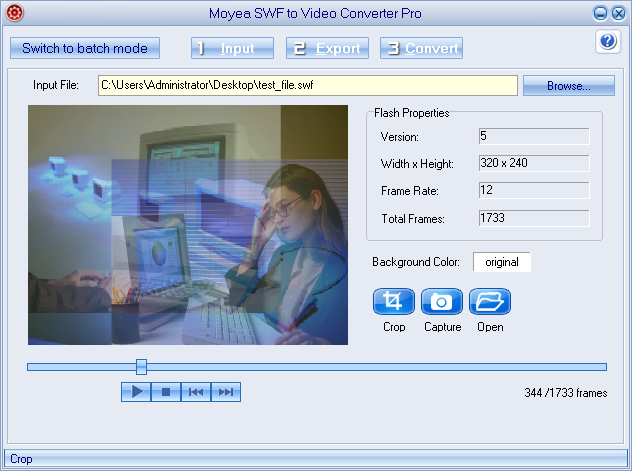This screenshot has height=471, width=632.
Task: Go to the Input step tab
Action: coord(231,48)
